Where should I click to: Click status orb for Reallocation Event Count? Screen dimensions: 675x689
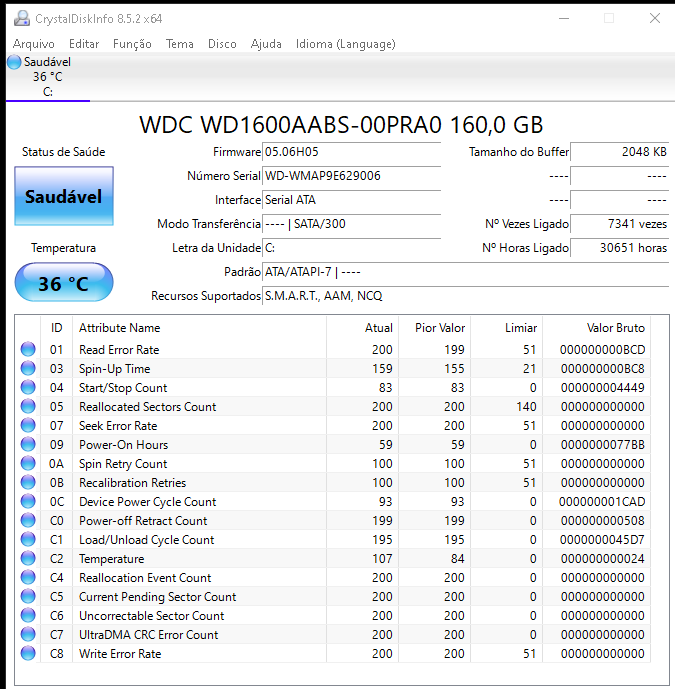tap(28, 577)
